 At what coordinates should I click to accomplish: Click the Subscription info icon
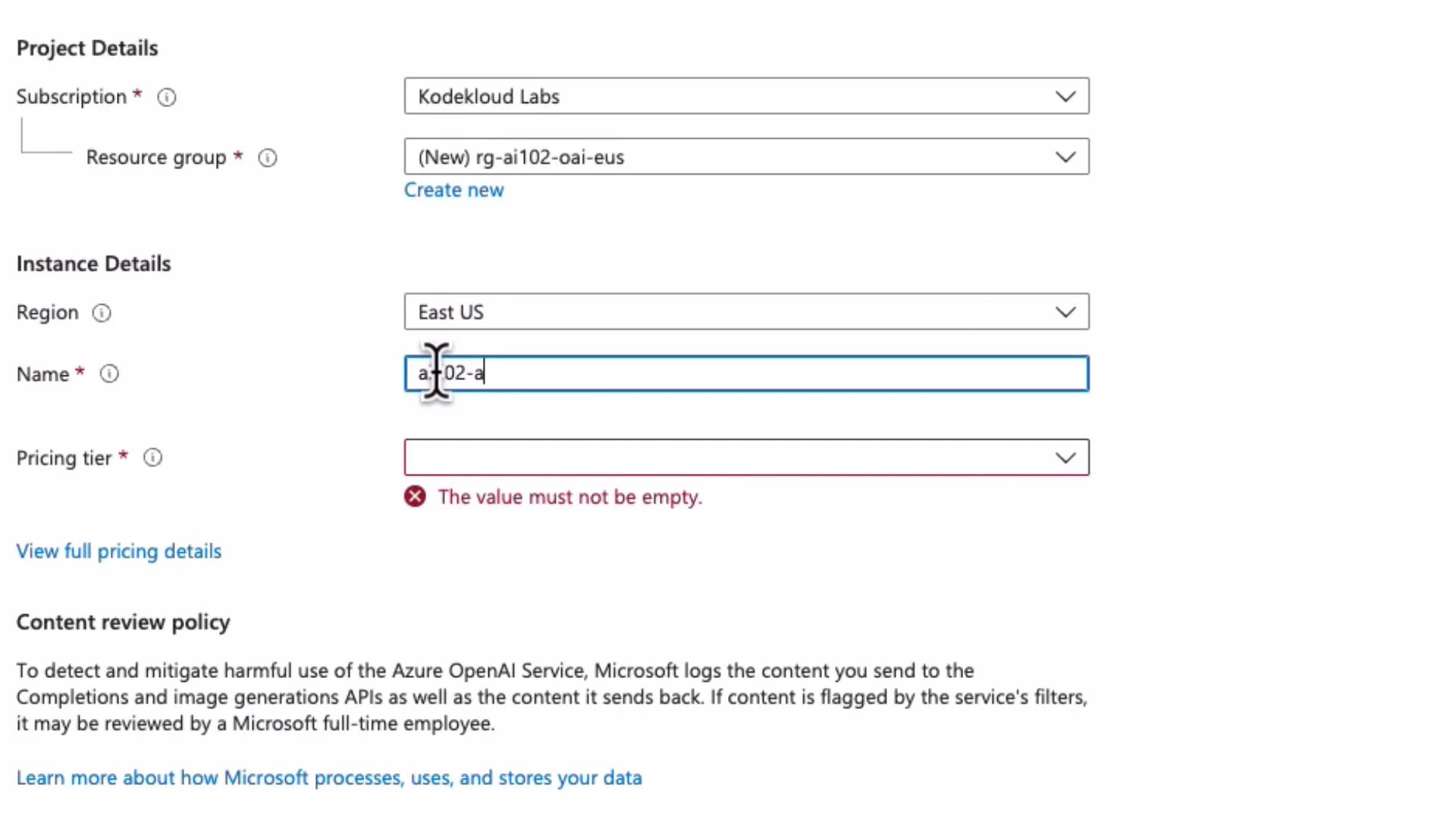tap(166, 97)
